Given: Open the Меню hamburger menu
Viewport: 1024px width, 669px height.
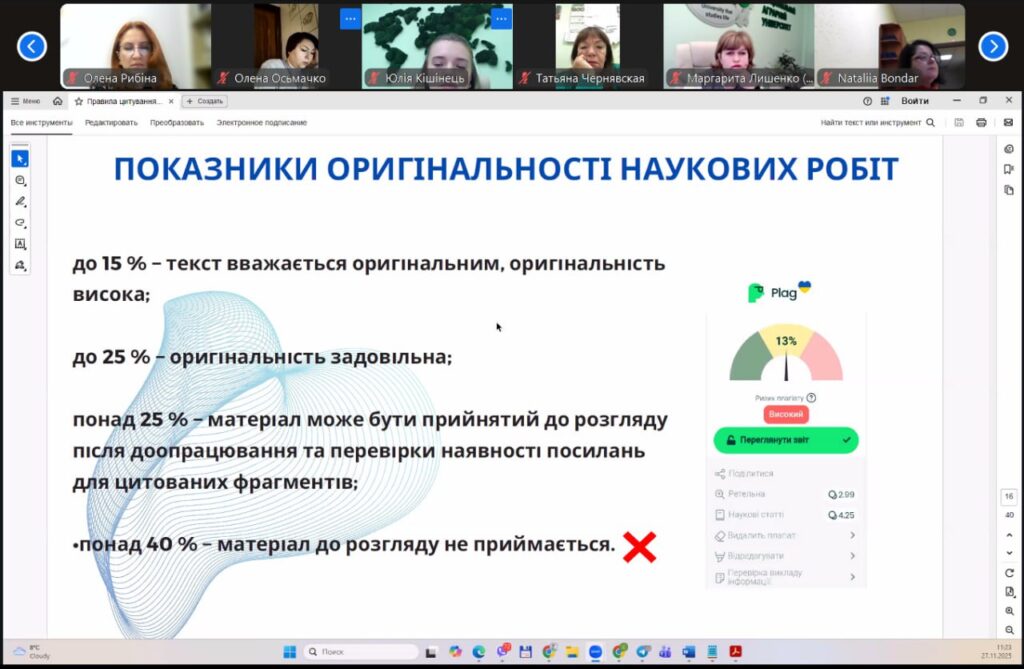Looking at the screenshot, I should 26,101.
